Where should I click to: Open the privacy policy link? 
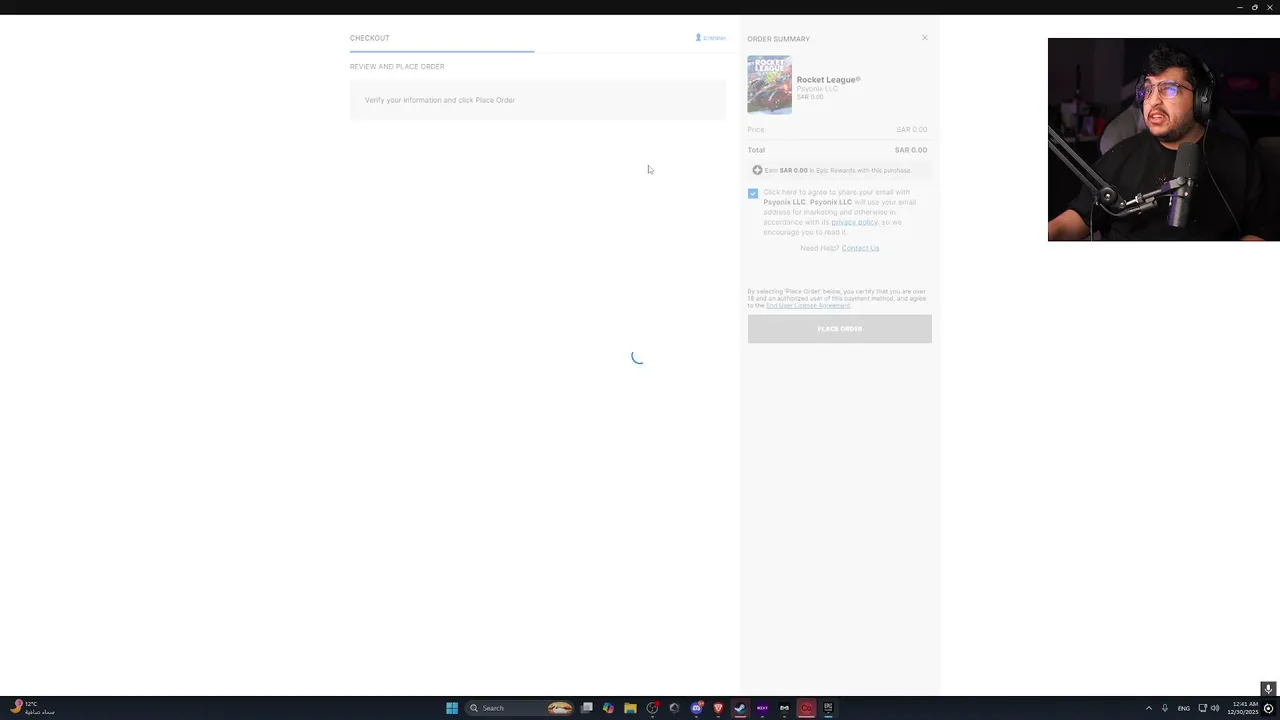(854, 222)
